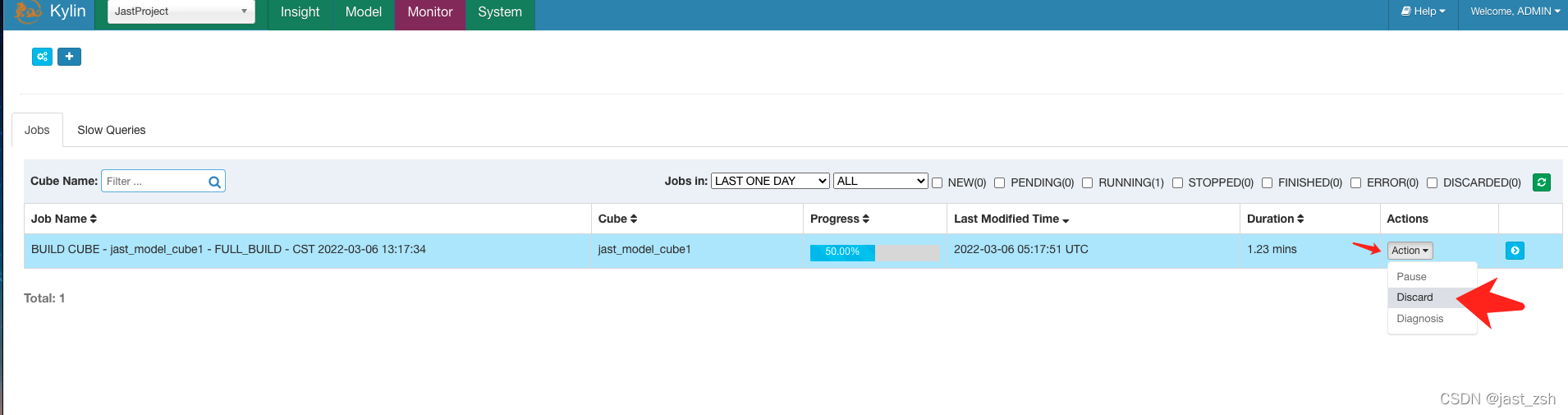Viewport: 1568px width, 415px height.
Task: Open the ALL job type dropdown
Action: point(881,181)
